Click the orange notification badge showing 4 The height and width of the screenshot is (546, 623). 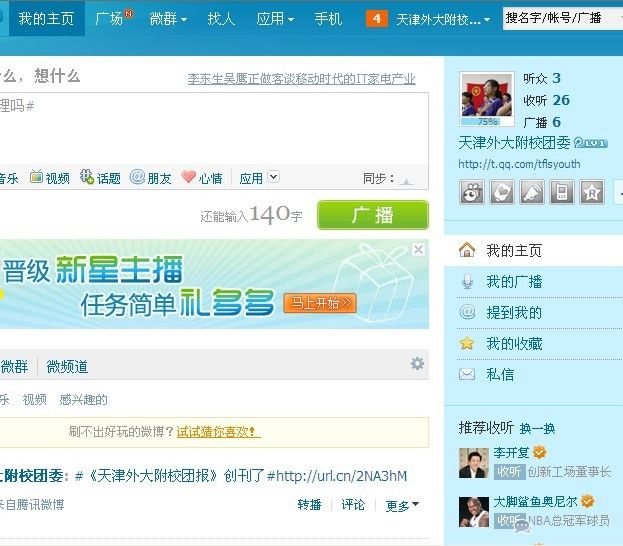point(377,19)
